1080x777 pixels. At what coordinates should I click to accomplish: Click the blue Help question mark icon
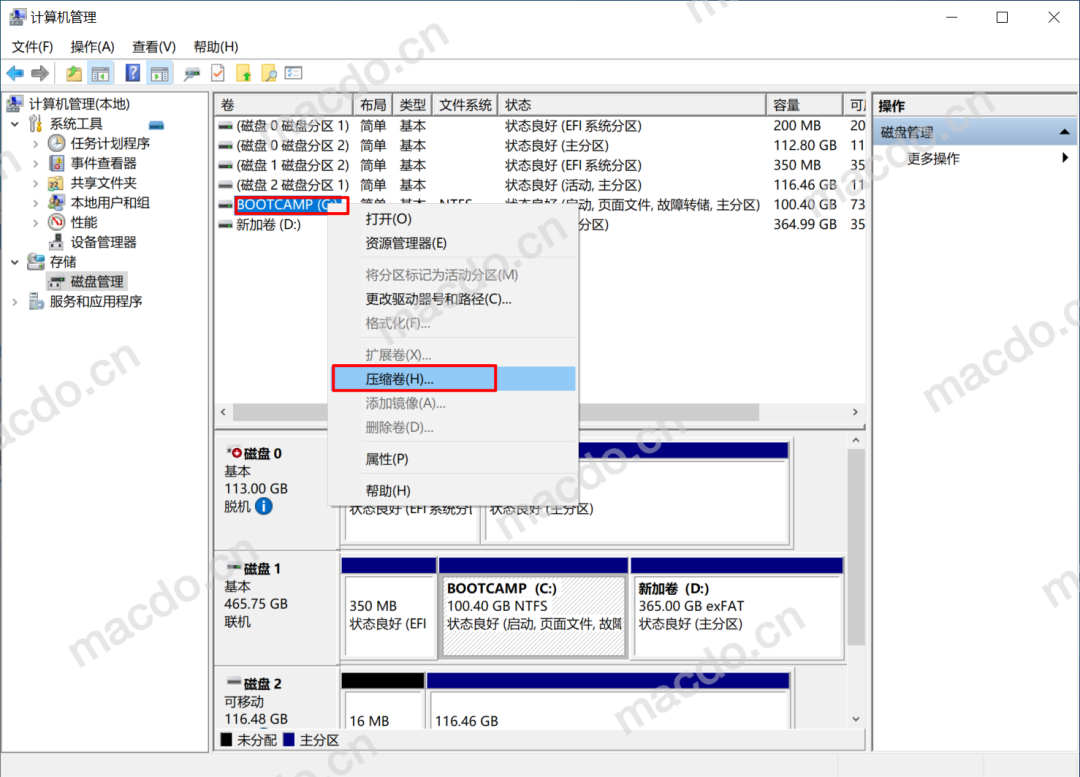click(x=132, y=73)
